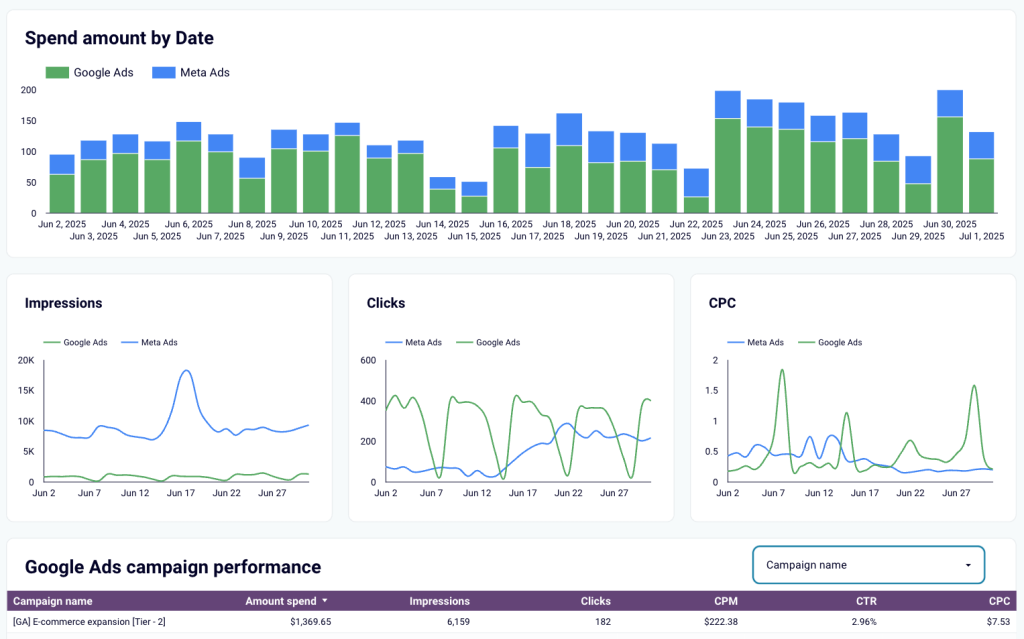Sort table by the Campaign name column header
Viewport: 1024px width, 639px height.
(52, 601)
